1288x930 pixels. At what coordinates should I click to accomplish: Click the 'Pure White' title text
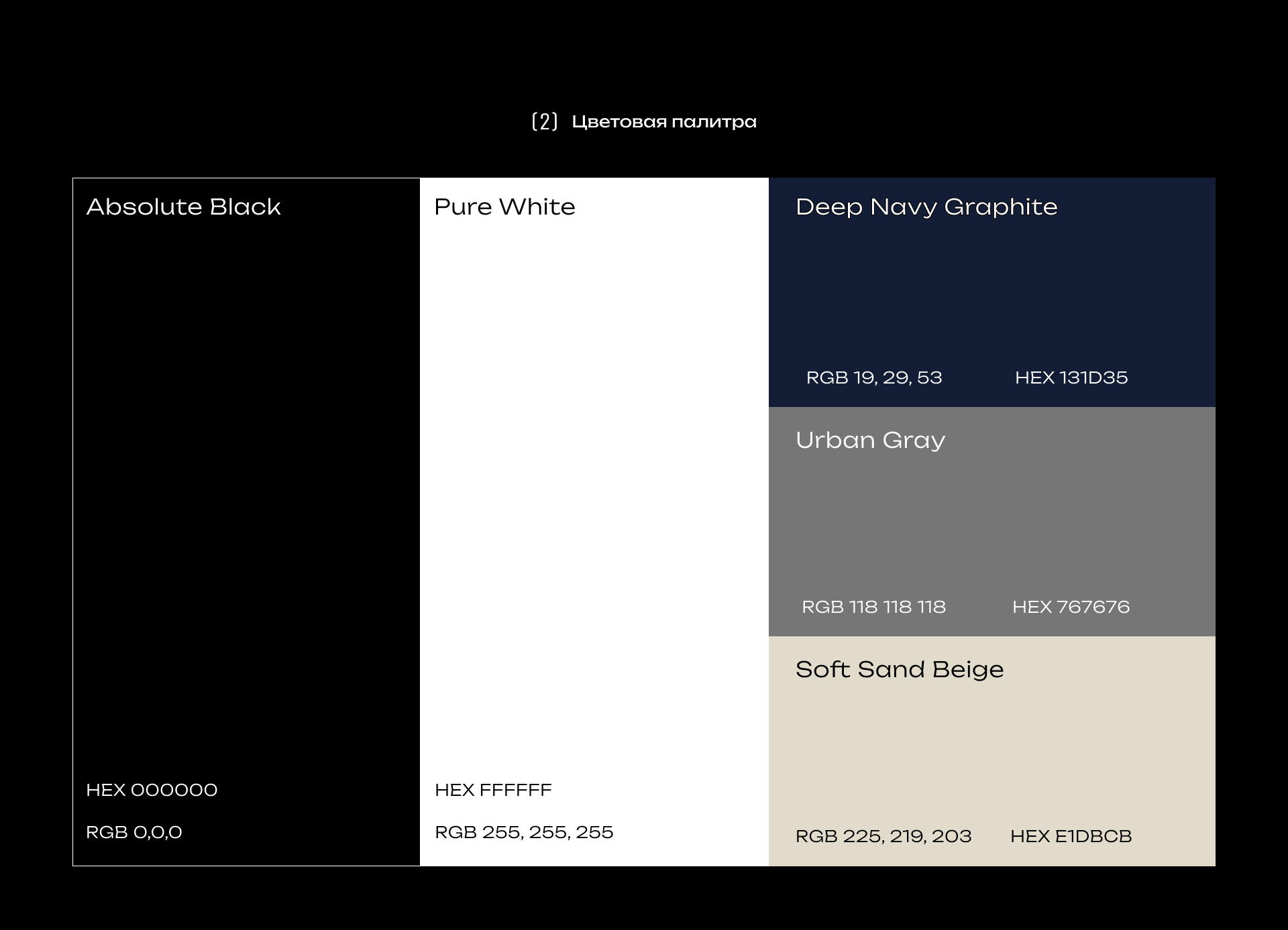pos(504,207)
